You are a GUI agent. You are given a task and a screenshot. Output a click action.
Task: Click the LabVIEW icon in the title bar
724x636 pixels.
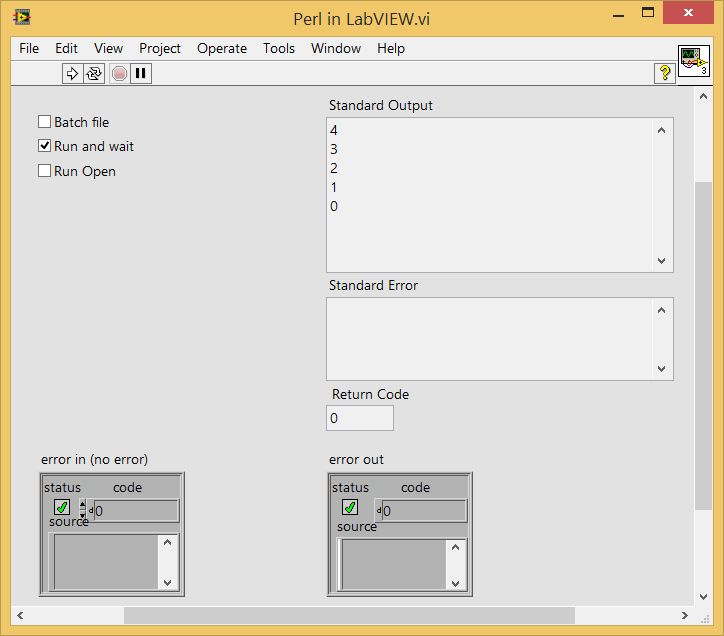click(x=22, y=18)
